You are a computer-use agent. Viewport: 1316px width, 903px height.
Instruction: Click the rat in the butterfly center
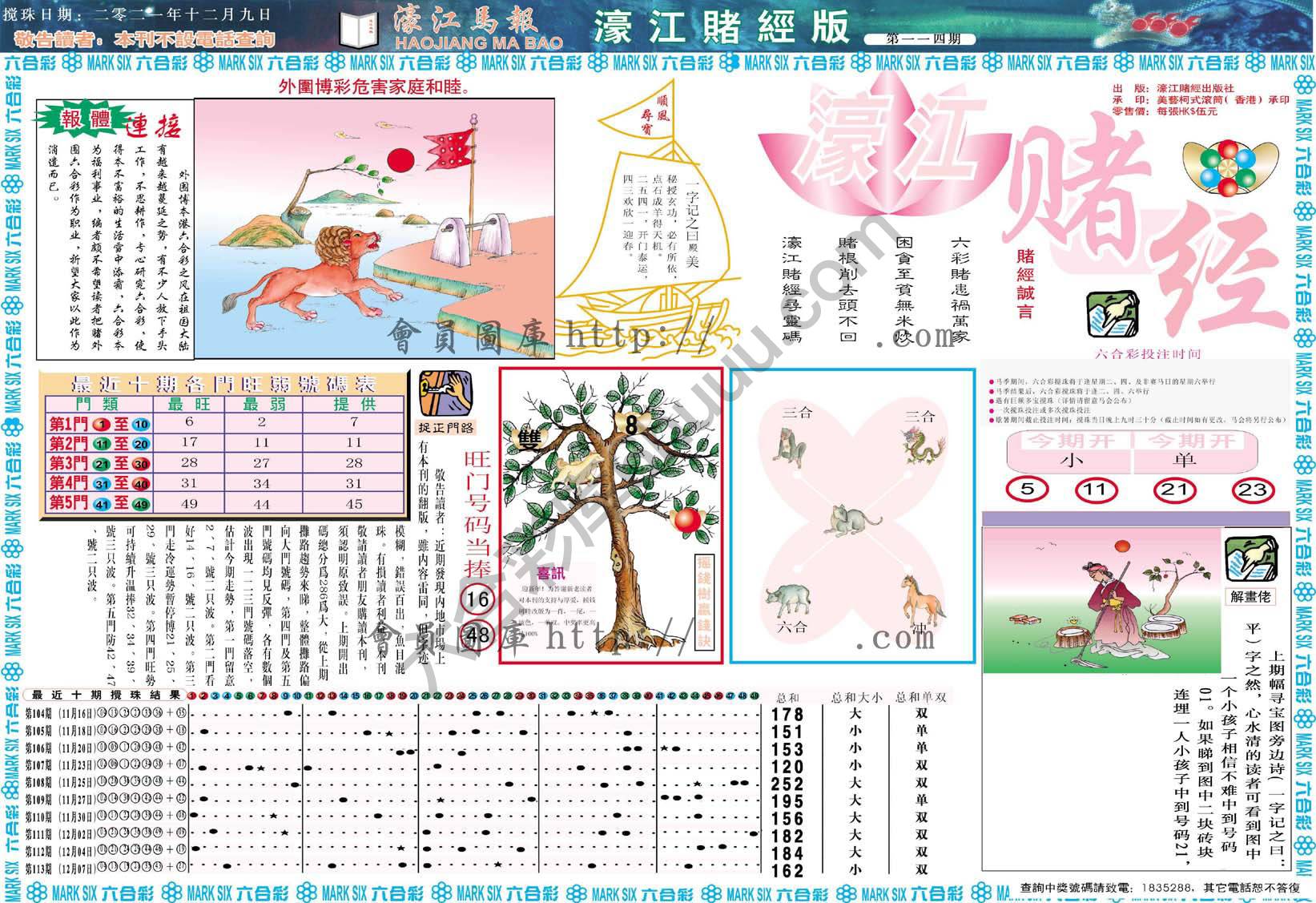[x=852, y=519]
